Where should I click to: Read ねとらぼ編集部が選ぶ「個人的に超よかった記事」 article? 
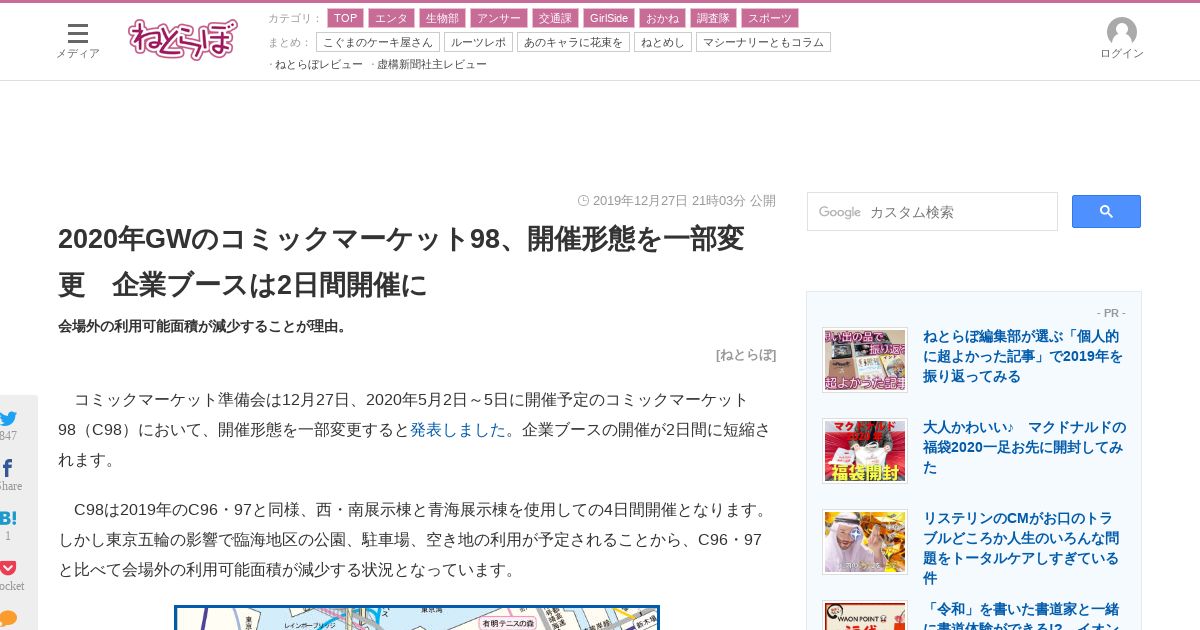tap(1023, 356)
